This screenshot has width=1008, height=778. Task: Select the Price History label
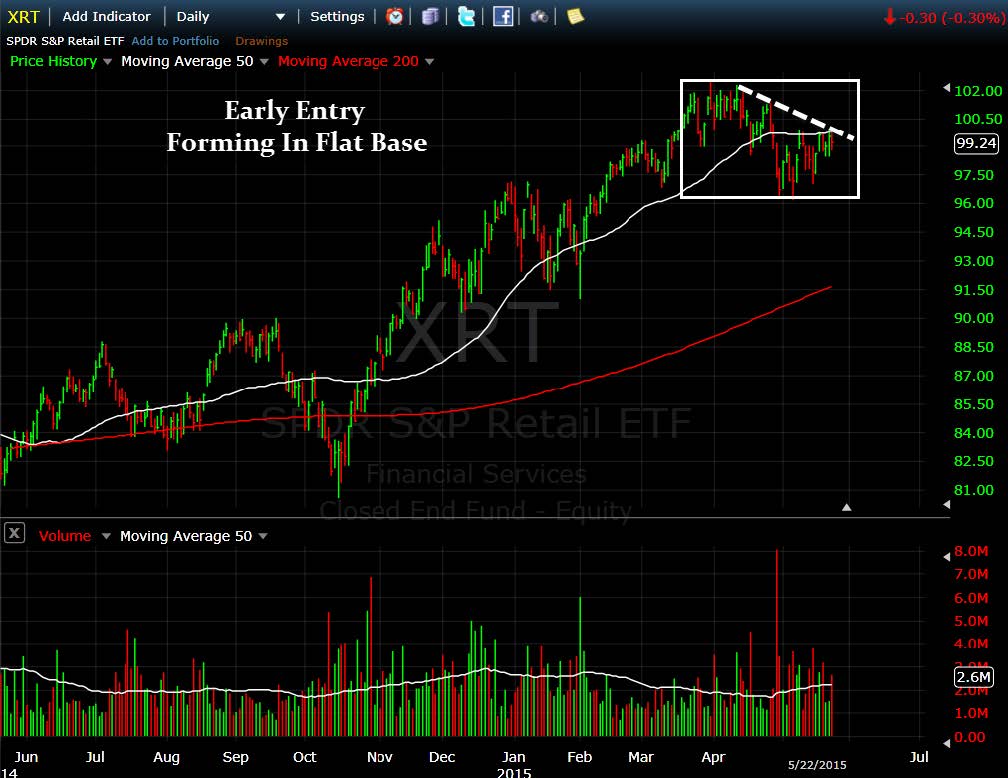coord(53,61)
